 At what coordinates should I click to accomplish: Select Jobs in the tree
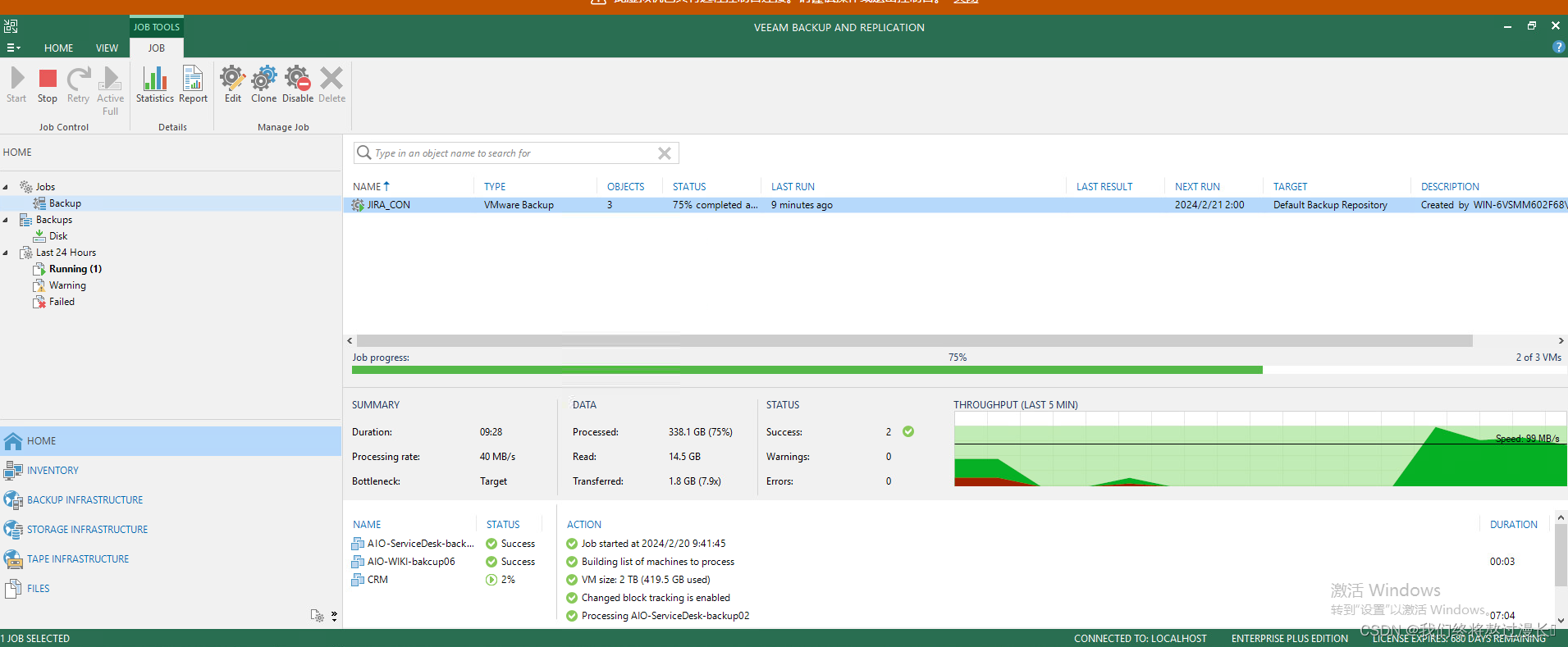coord(45,187)
